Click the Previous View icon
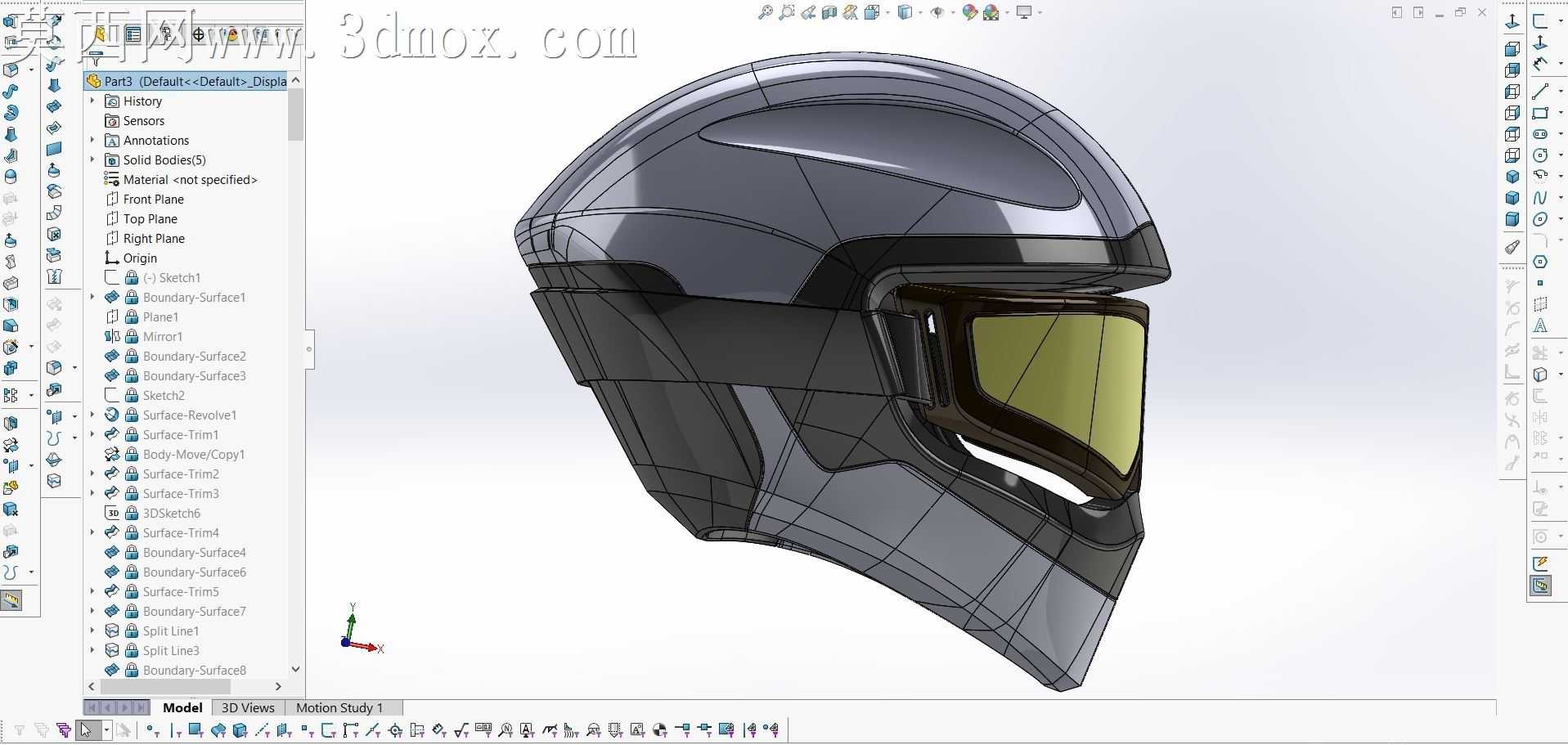This screenshot has height=745, width=1568. (808, 12)
